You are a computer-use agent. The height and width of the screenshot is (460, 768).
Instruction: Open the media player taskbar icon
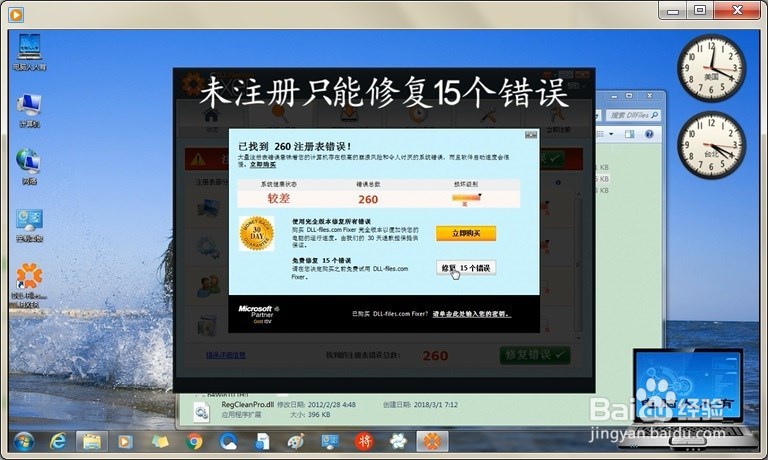point(125,442)
